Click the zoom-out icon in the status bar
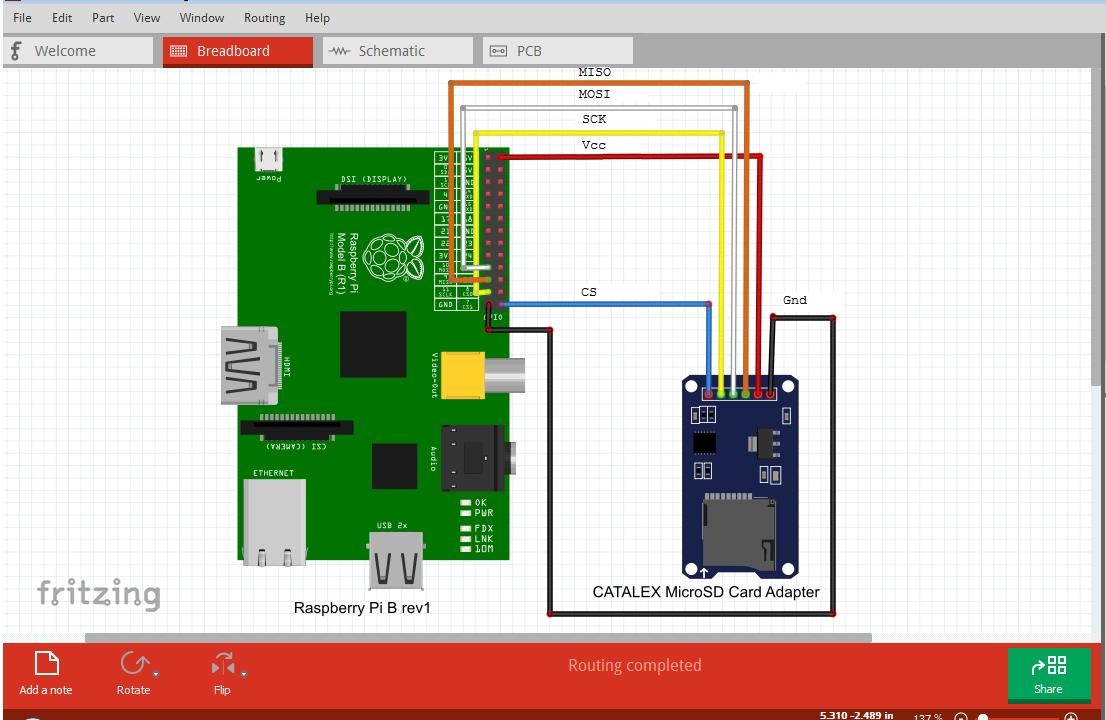1106x720 pixels. click(961, 716)
